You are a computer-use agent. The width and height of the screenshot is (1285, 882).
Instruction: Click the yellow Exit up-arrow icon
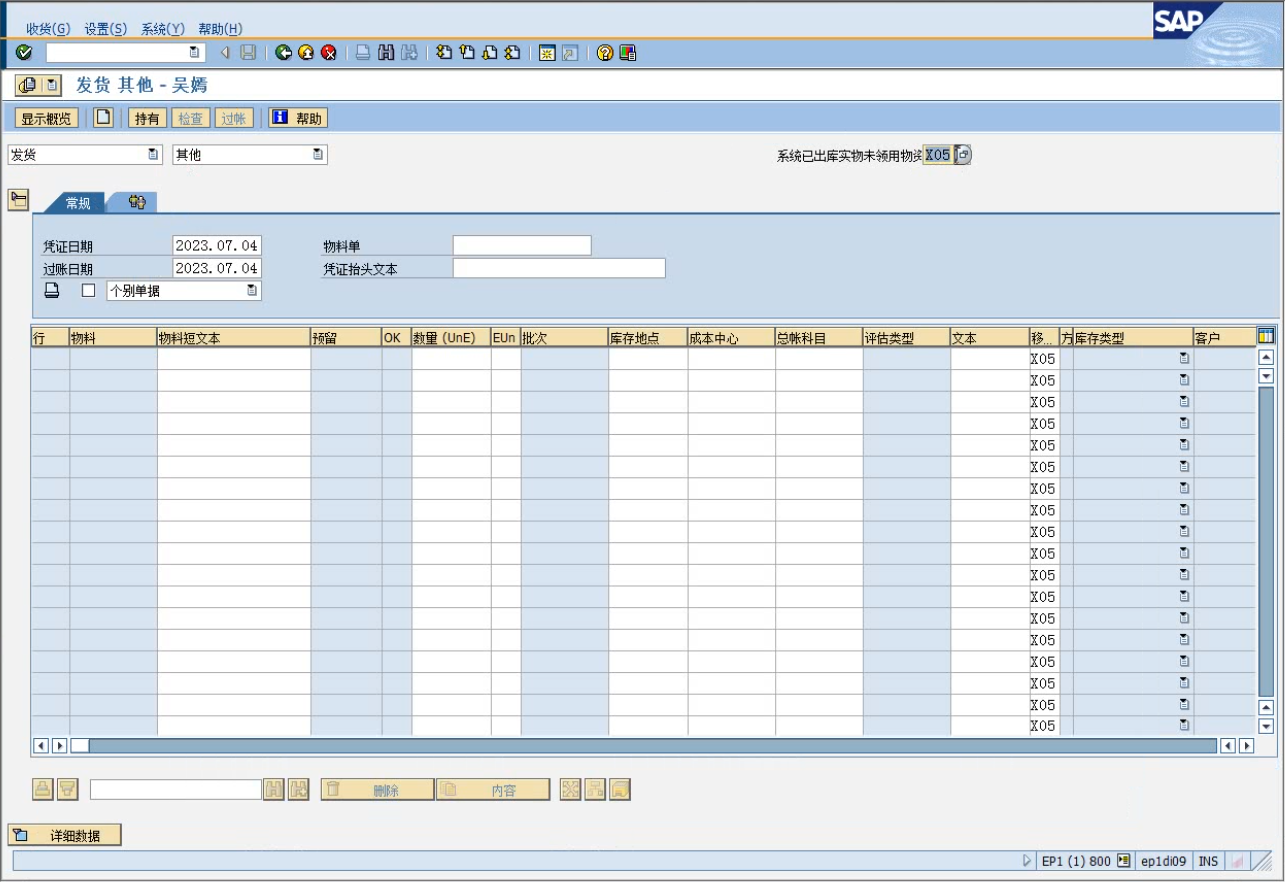point(306,53)
